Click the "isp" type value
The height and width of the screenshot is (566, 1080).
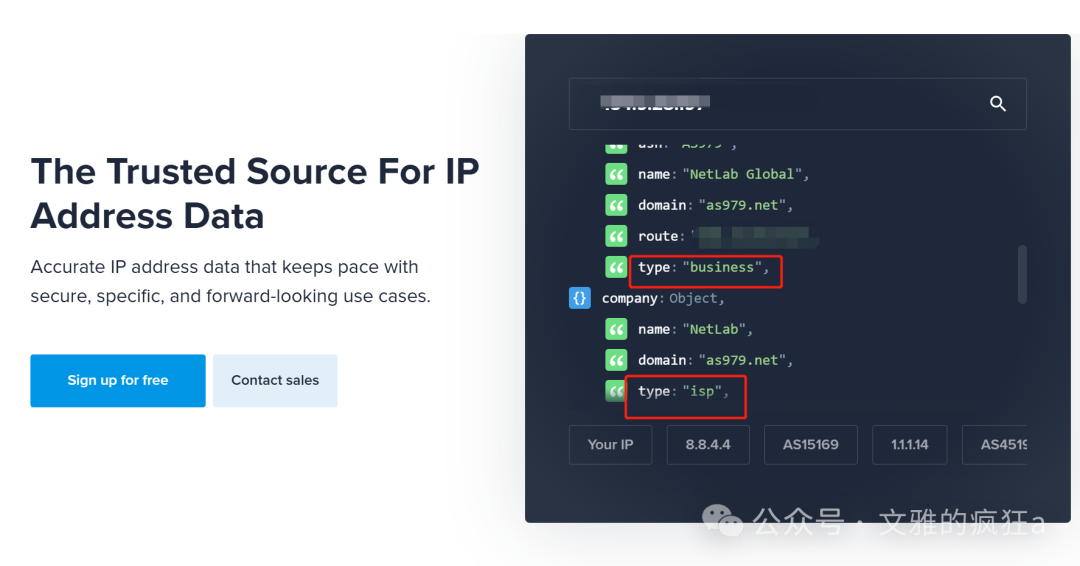702,391
